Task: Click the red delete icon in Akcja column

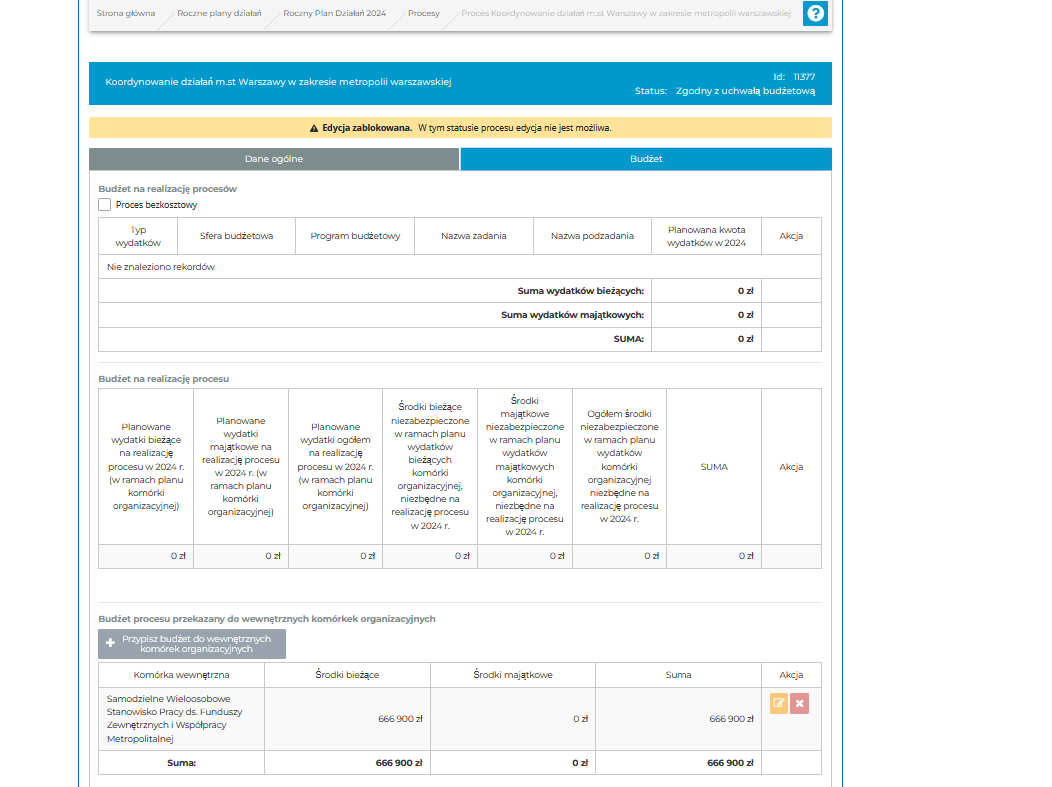Action: click(x=799, y=704)
